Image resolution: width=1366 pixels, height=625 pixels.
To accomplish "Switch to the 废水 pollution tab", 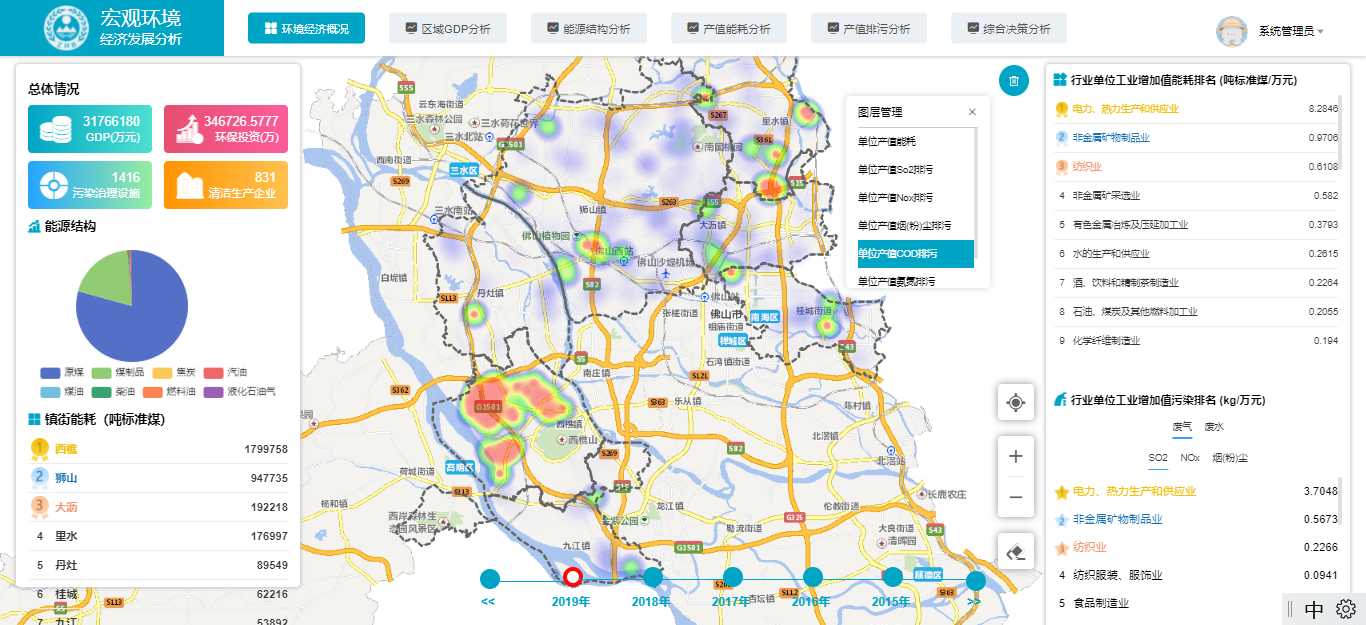I will click(1213, 427).
